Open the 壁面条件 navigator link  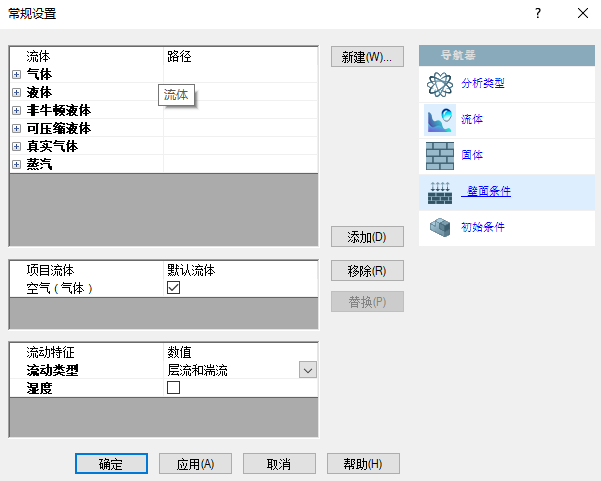[486, 191]
